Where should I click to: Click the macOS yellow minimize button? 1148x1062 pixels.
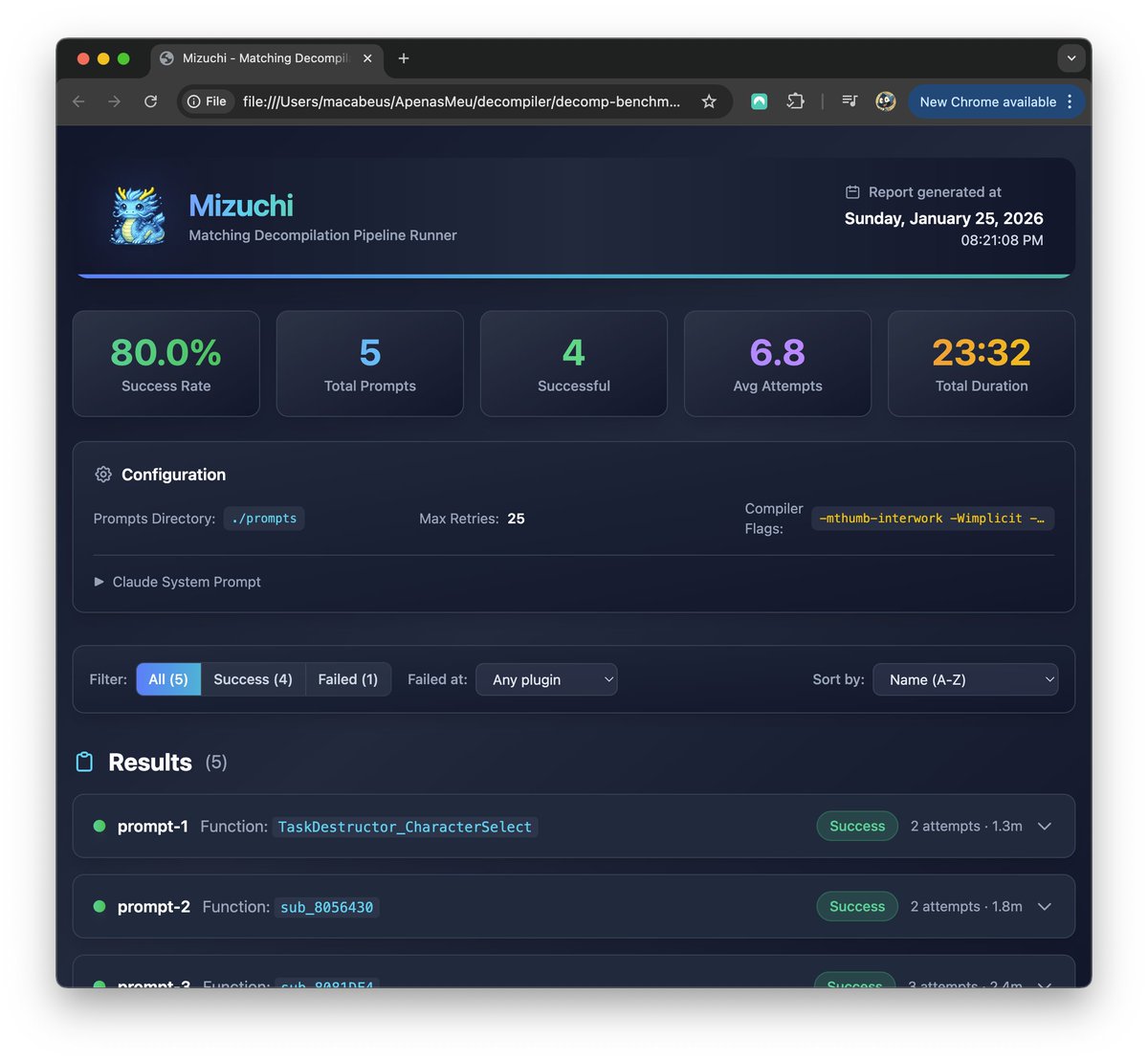(x=103, y=58)
